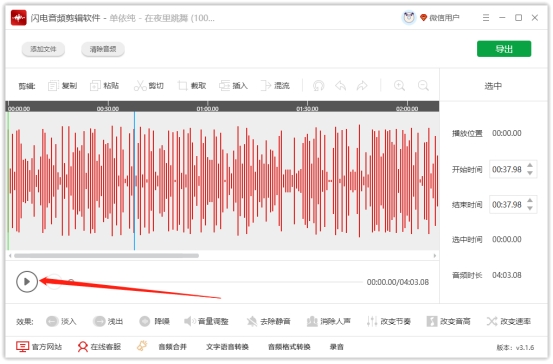
Task: Click the Undo arrow icon
Action: (340, 86)
